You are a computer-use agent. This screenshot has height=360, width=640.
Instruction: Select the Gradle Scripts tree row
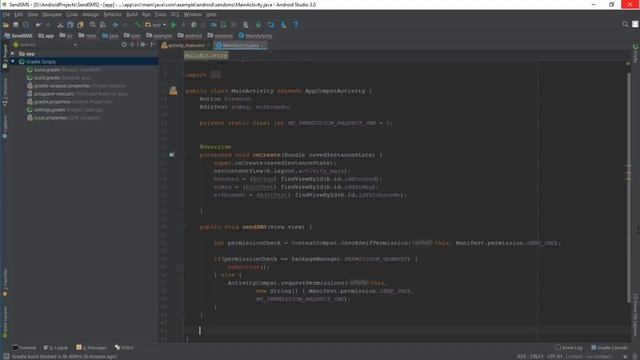coord(84,62)
